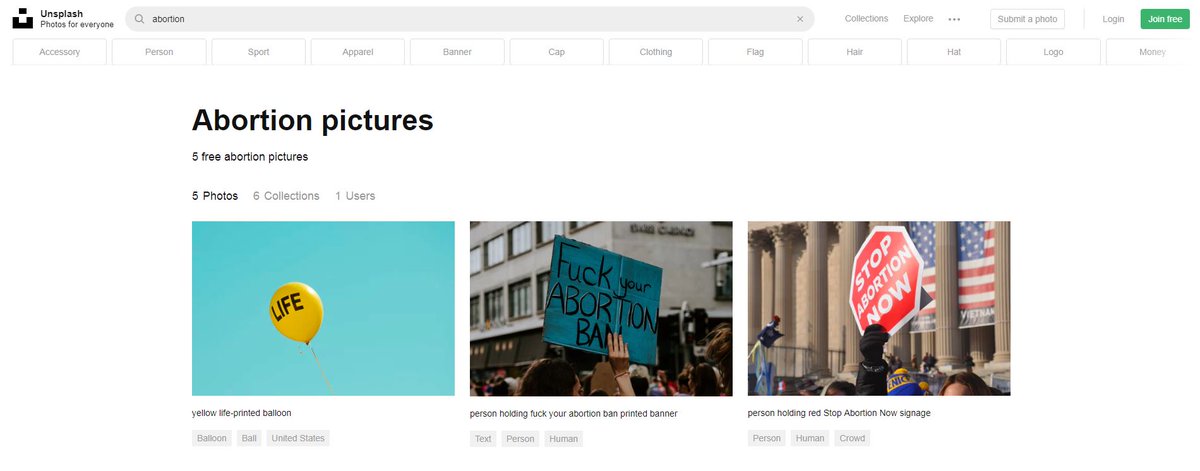The image size is (1200, 471).
Task: Click the Human tag under the banner photo
Action: [x=563, y=438]
